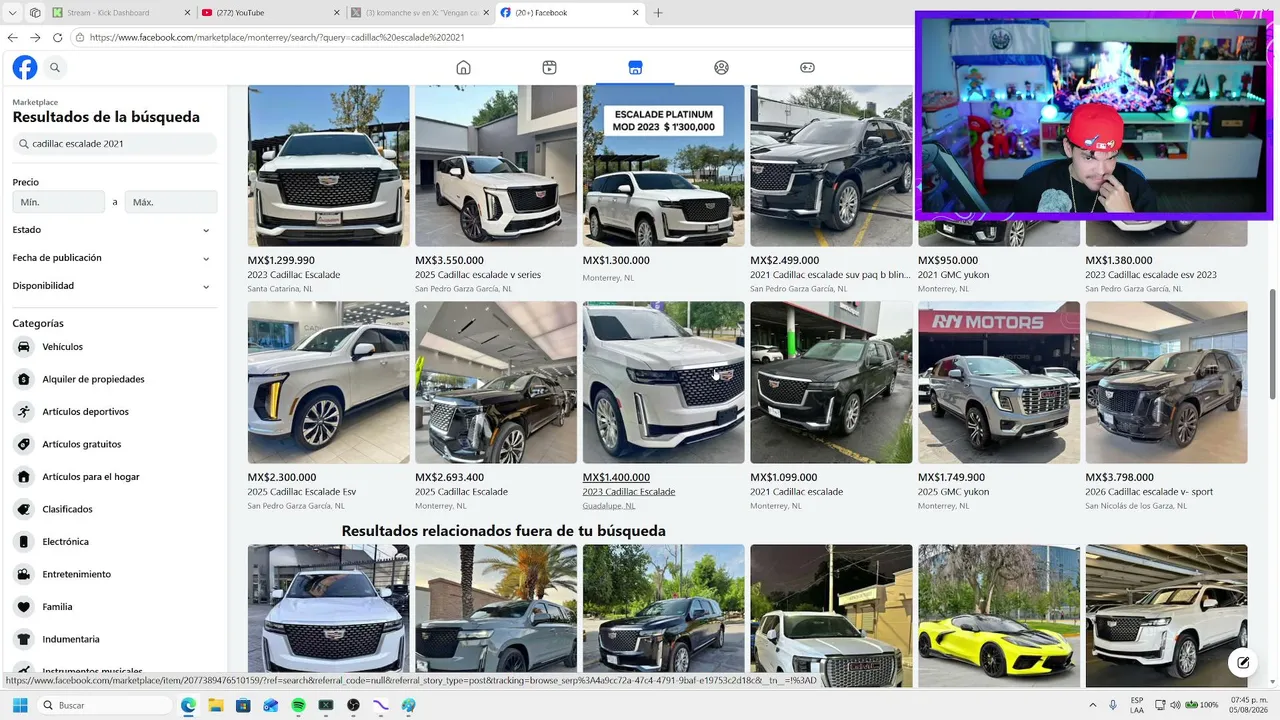Select the Clasificados category icon
The width and height of the screenshot is (1280, 720).
point(23,509)
